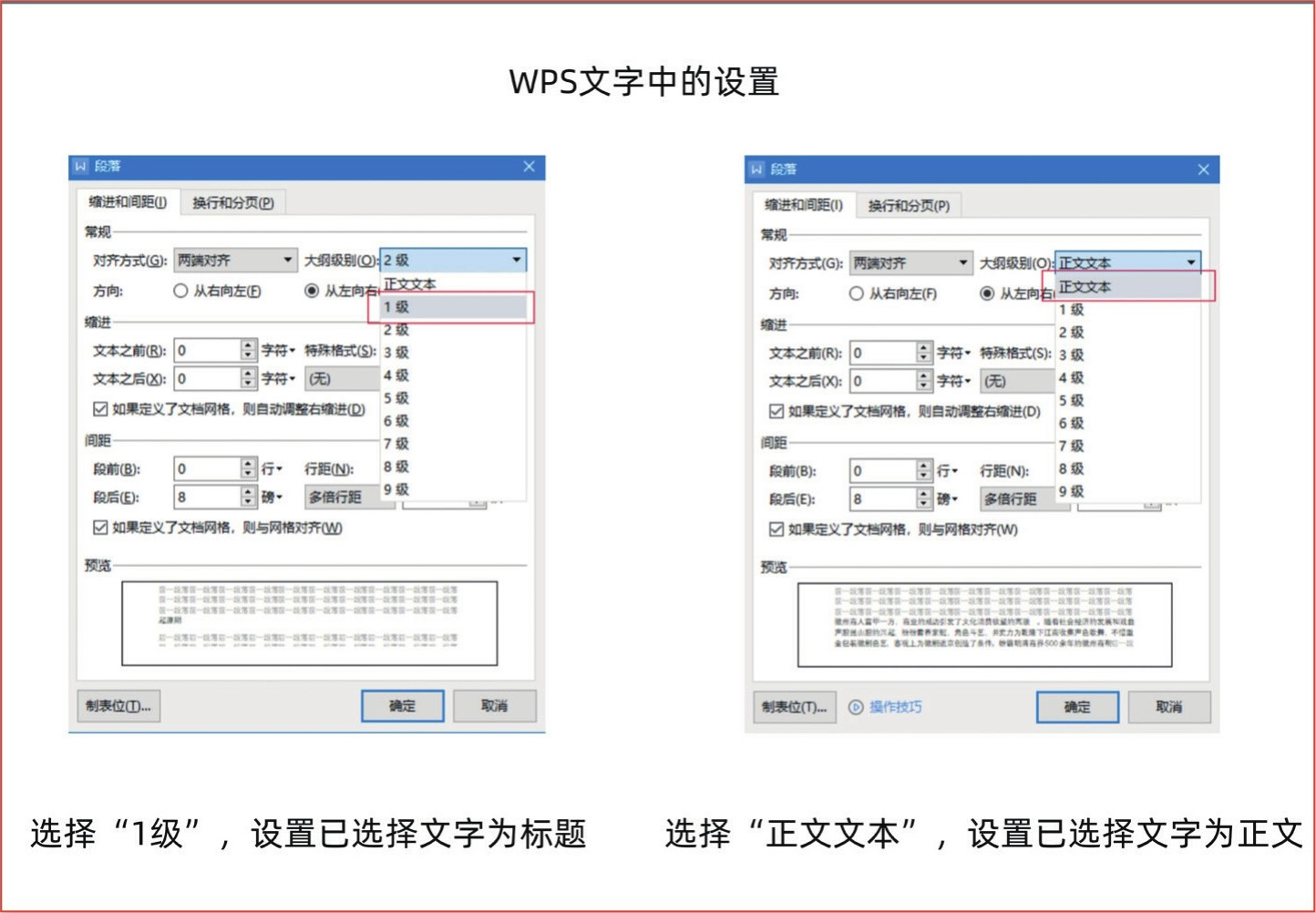Choose 5 级 in the left dialog outline list
This screenshot has width=1316, height=913.
453,398
